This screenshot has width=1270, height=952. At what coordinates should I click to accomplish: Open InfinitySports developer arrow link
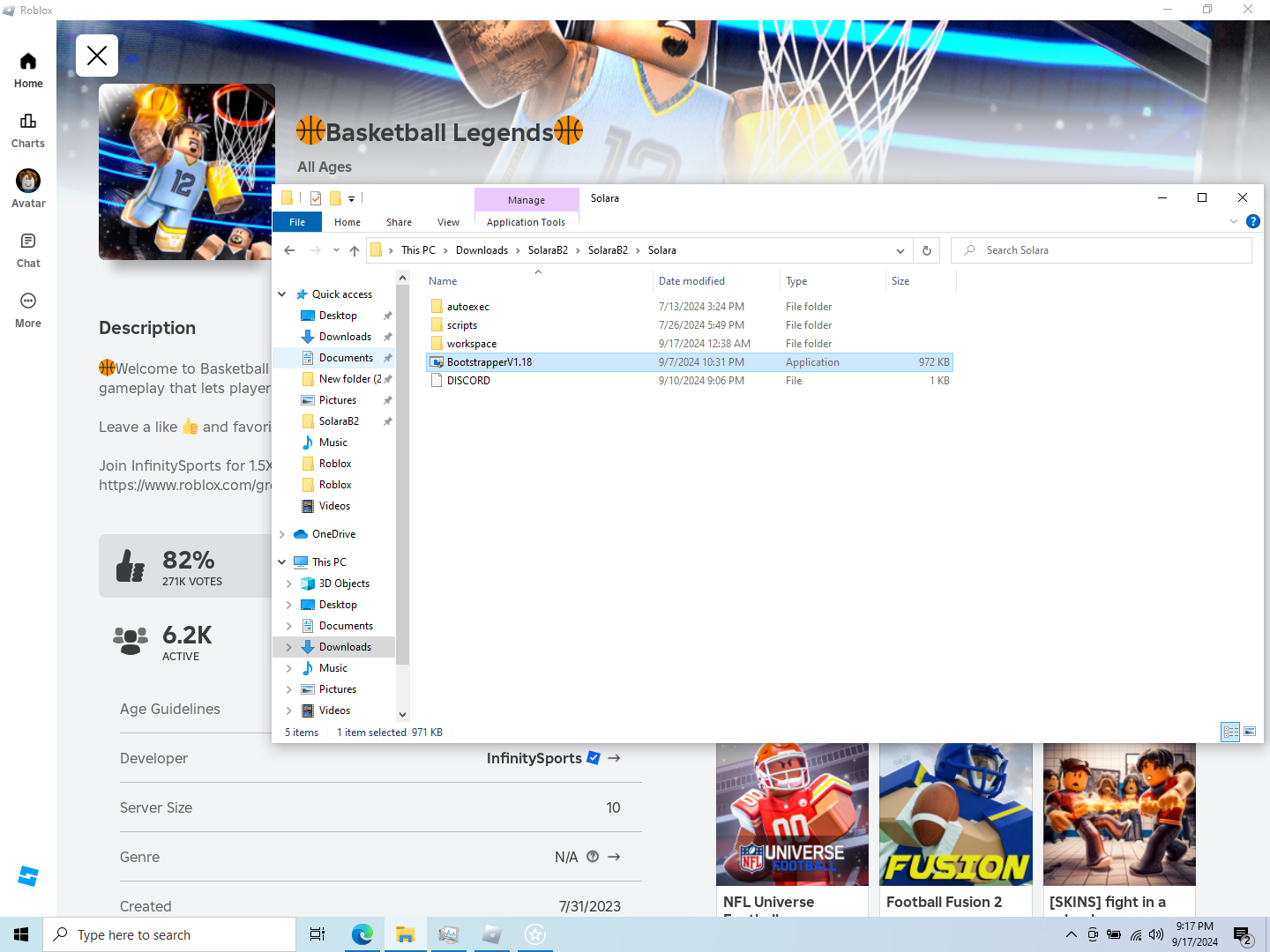coord(614,758)
